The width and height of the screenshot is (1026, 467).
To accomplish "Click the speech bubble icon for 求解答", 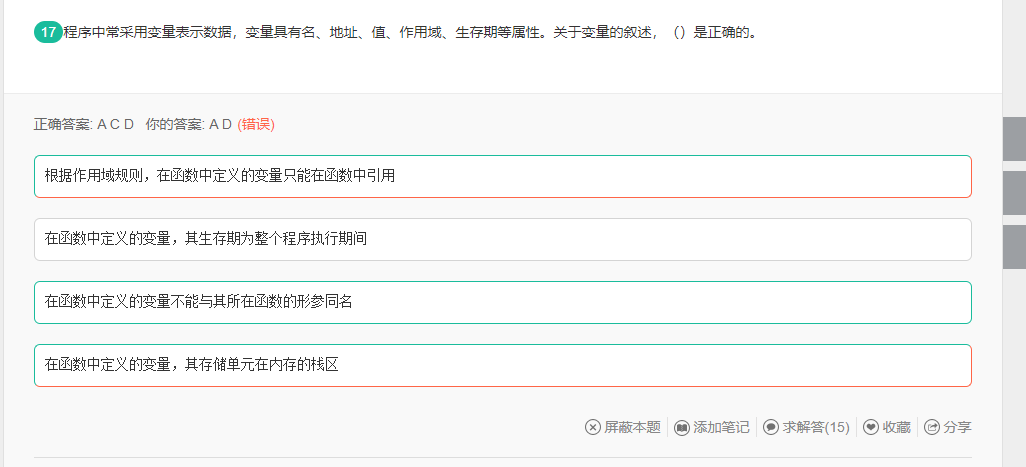I will [771, 427].
